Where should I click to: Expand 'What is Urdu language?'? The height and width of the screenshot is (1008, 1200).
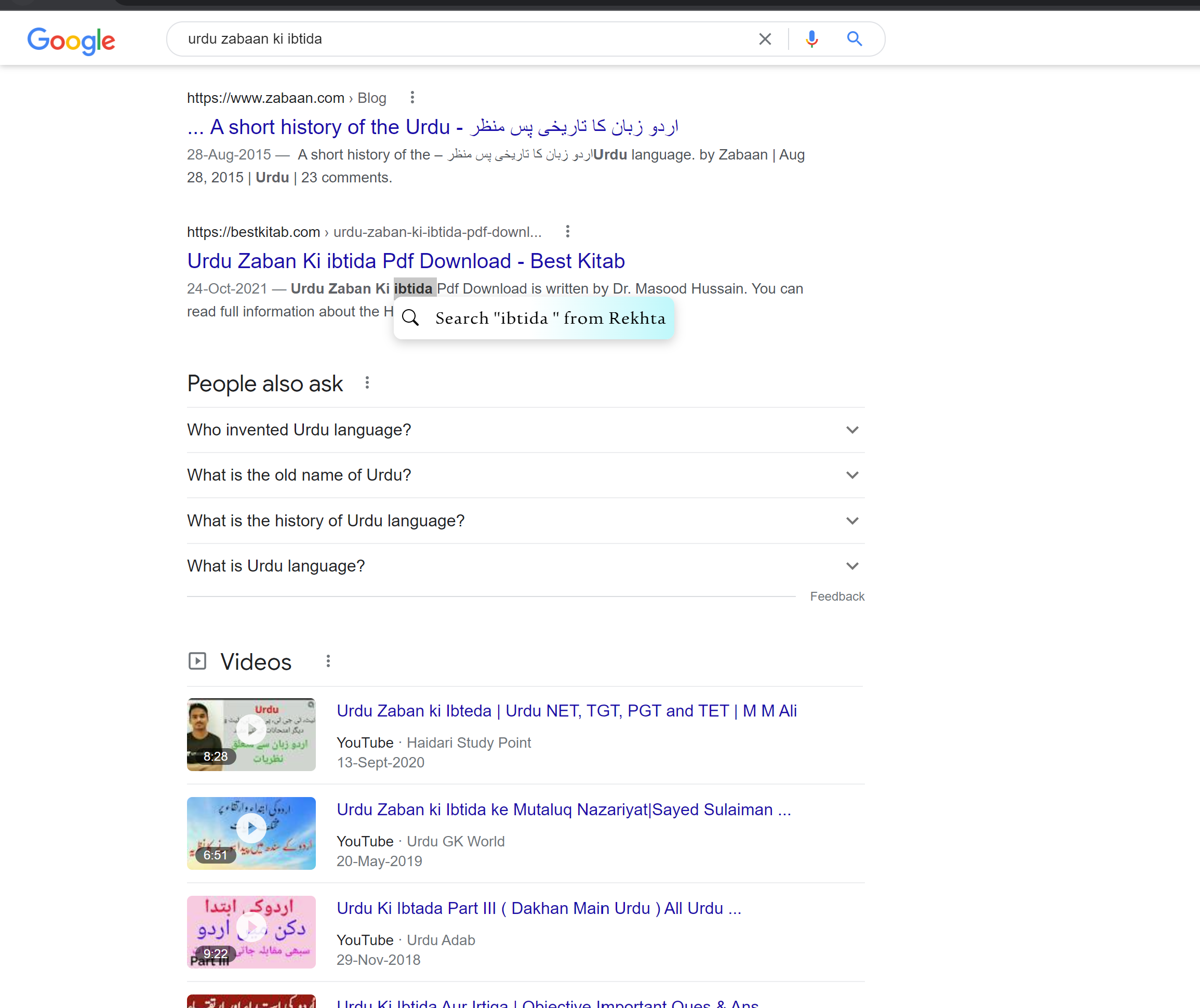pyautogui.click(x=851, y=566)
